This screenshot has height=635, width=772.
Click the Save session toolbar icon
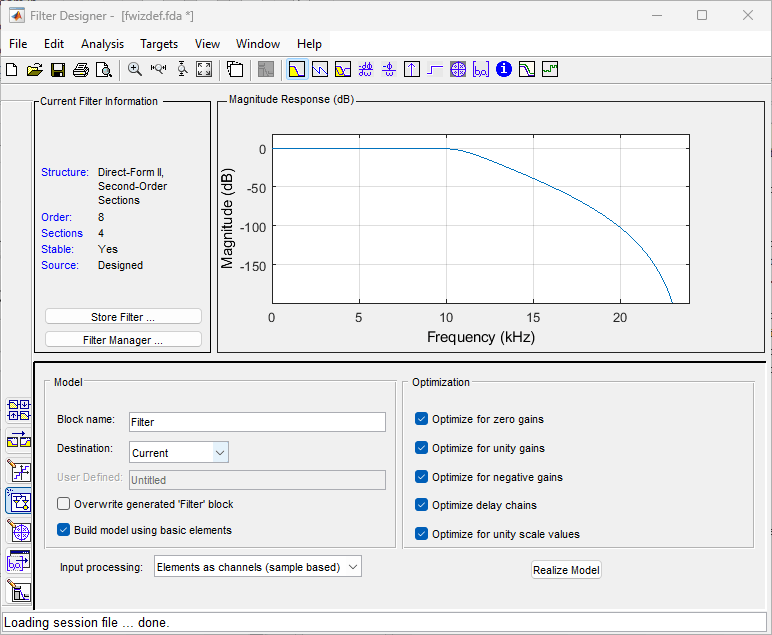point(58,70)
